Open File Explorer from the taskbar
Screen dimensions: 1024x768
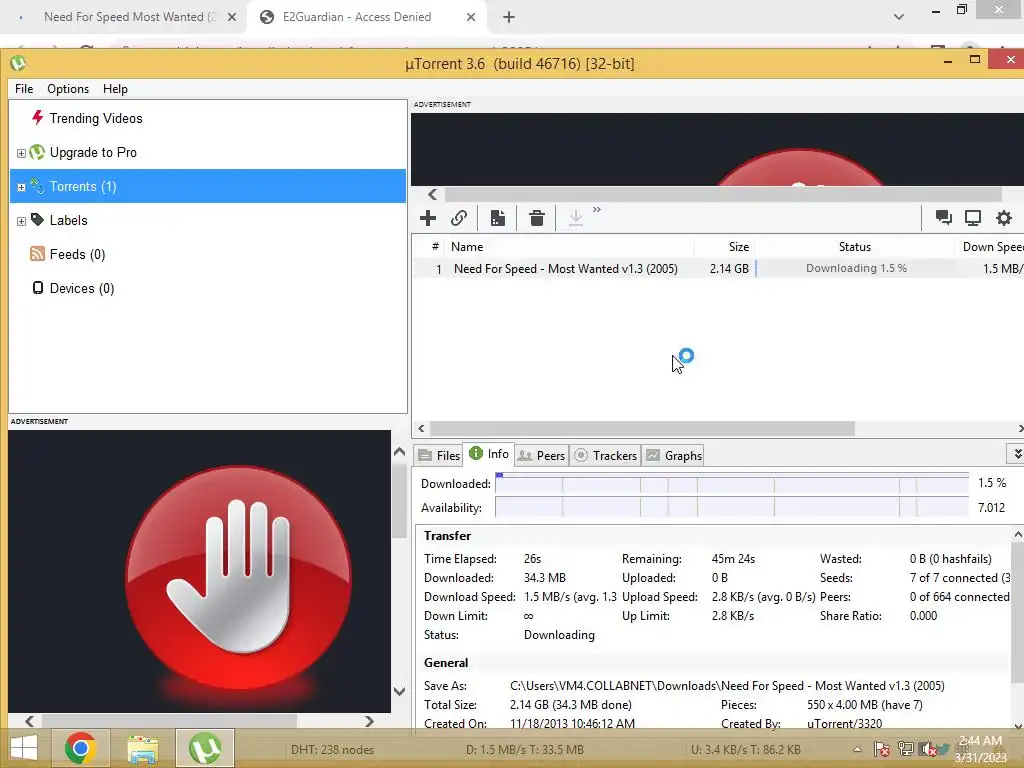pos(142,748)
